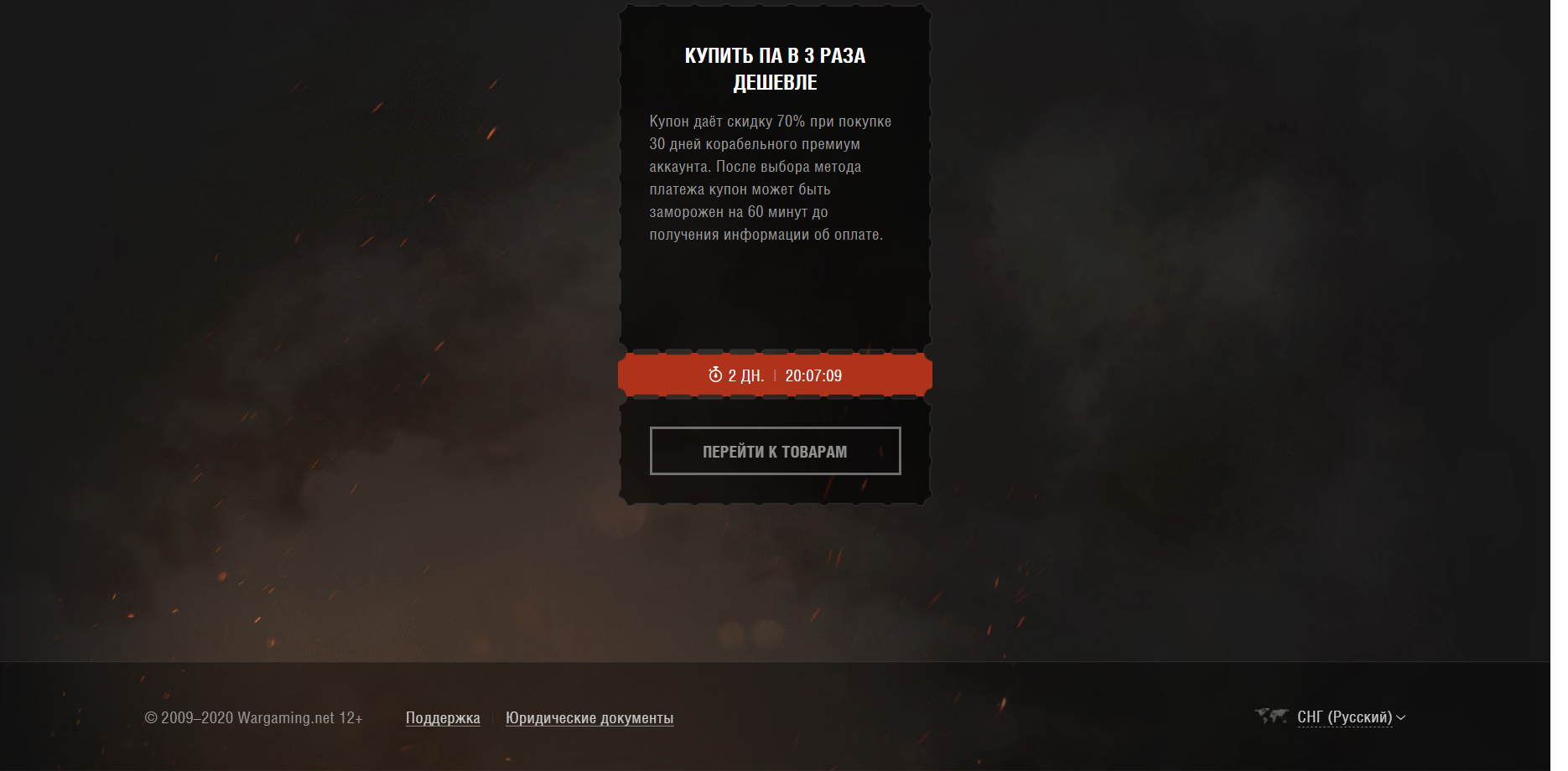1568x771 pixels.
Task: Click the separator between the two footer links
Action: pos(493,718)
